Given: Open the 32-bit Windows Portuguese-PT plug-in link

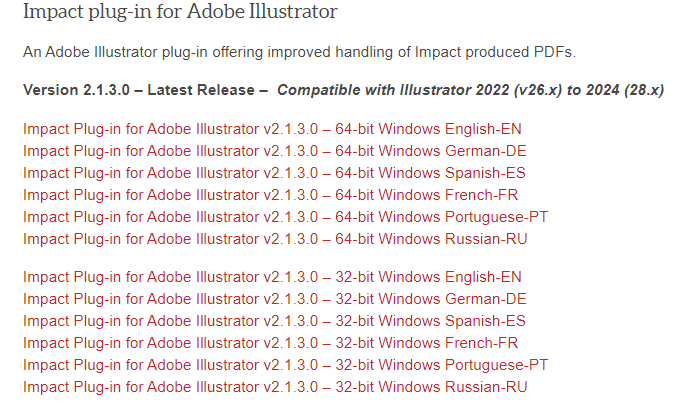Looking at the screenshot, I should pyautogui.click(x=285, y=365).
